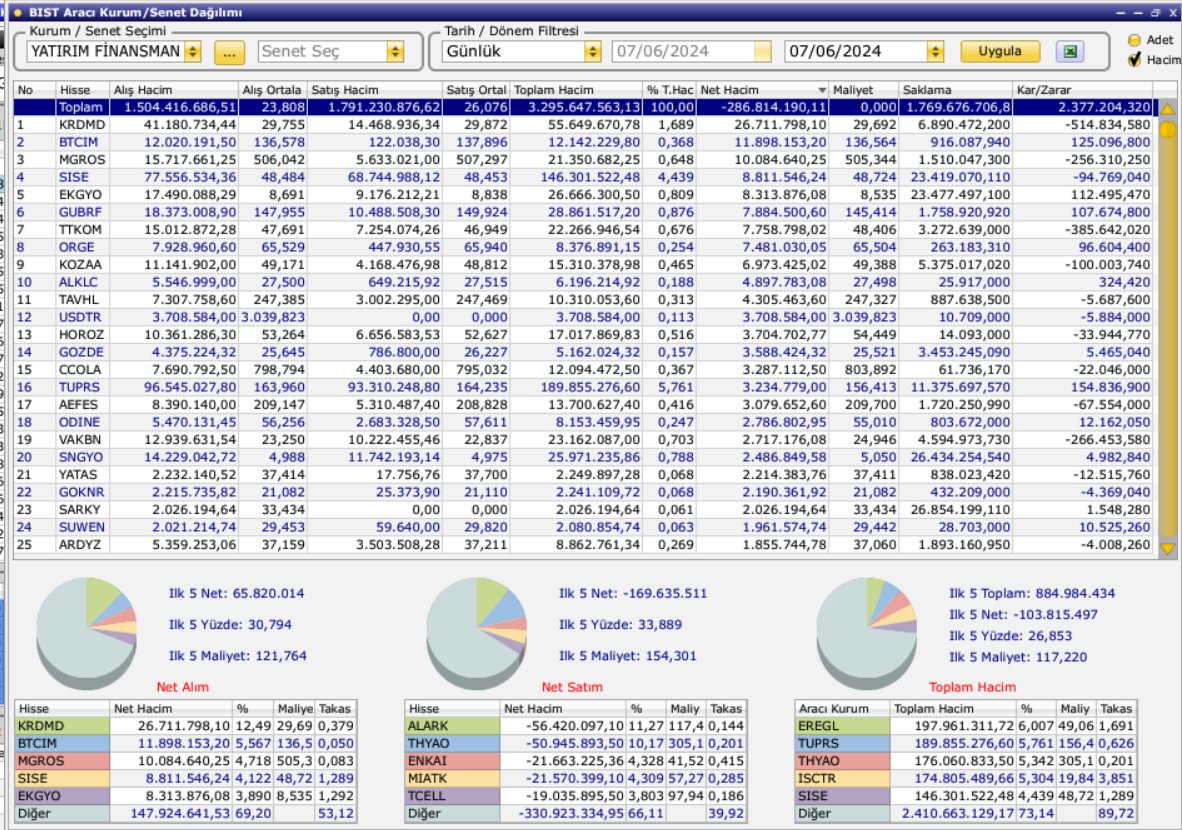Select the Toplam summary row
The image size is (1182, 830).
pyautogui.click(x=583, y=107)
